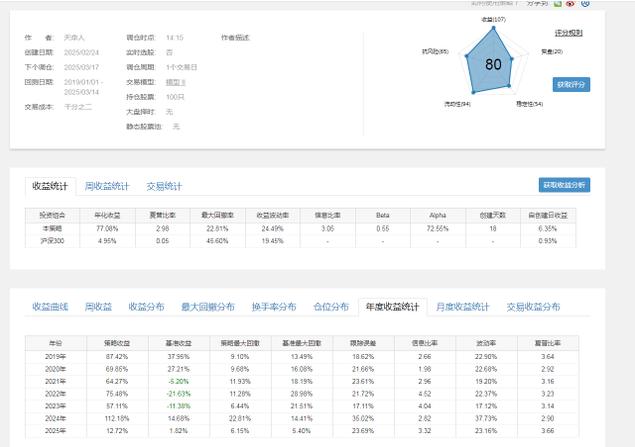Open the 评分规则 link
This screenshot has width=635, height=447.
coord(569,33)
